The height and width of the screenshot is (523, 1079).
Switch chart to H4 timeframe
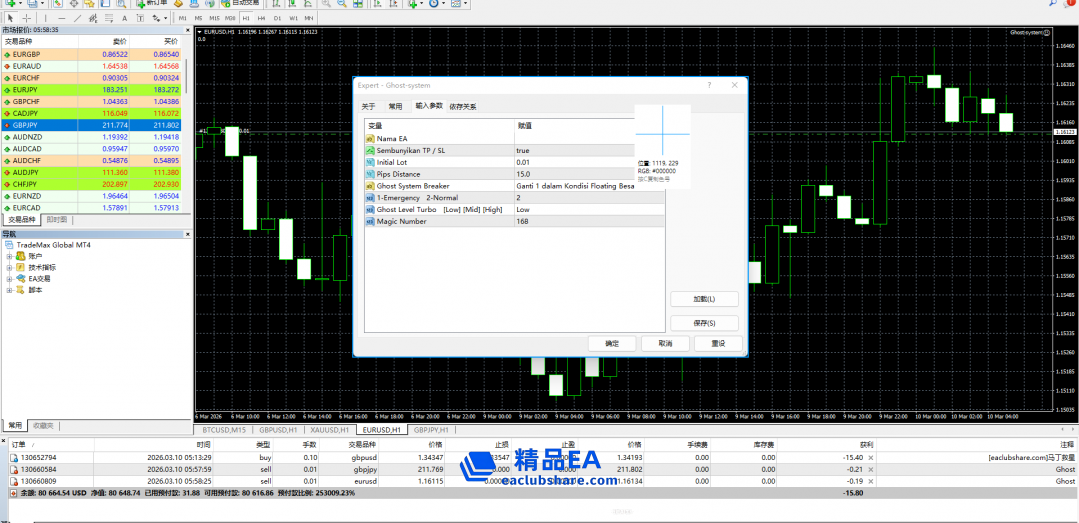[x=261, y=18]
